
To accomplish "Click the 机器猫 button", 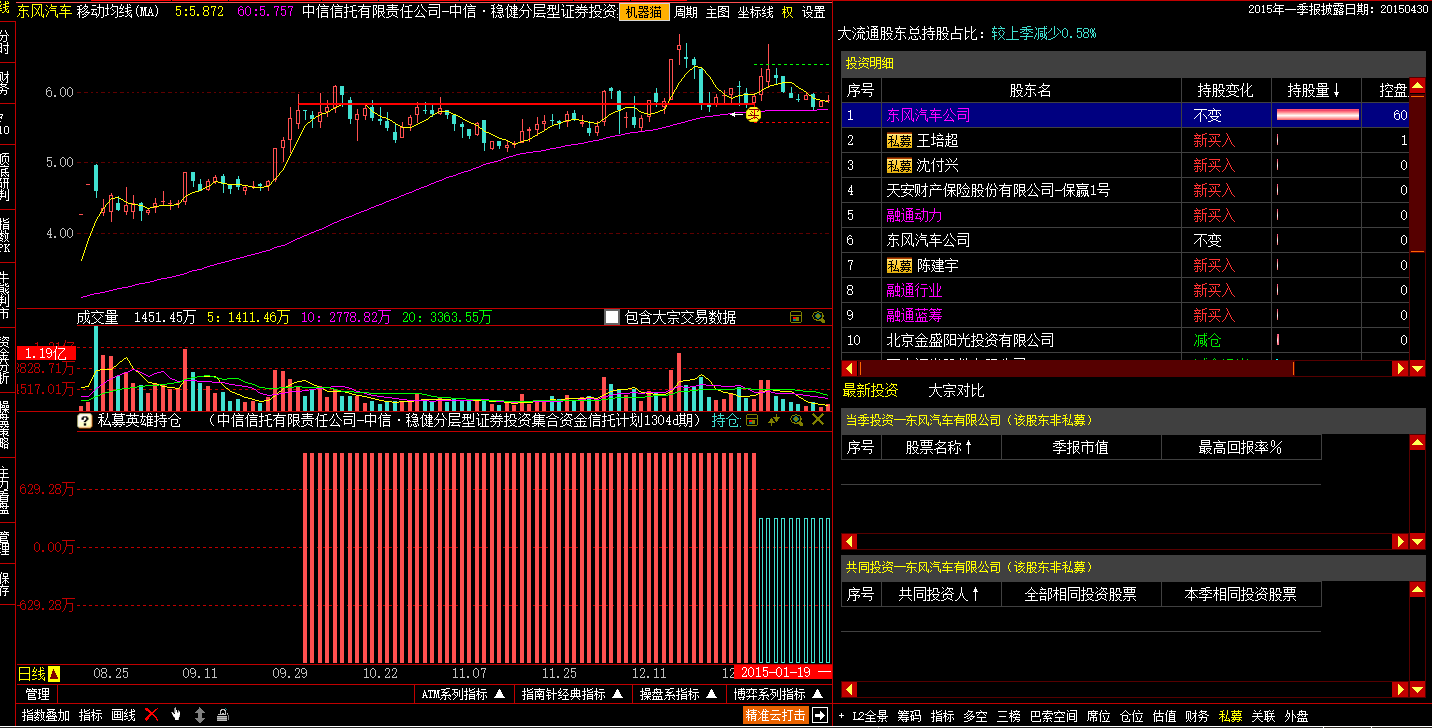I will [643, 12].
